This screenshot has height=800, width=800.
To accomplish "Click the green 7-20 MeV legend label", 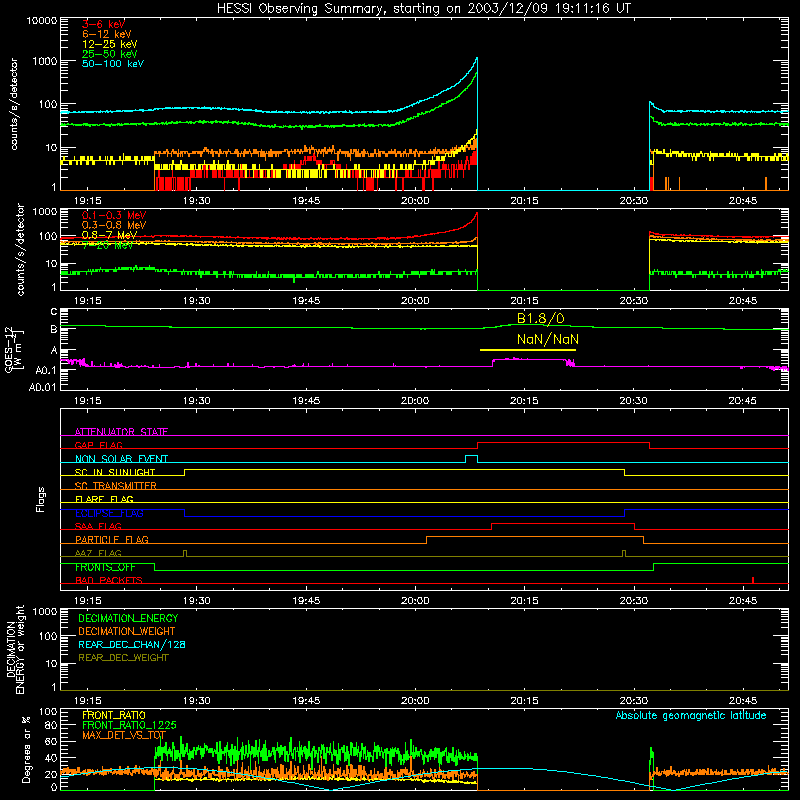I will (x=107, y=245).
